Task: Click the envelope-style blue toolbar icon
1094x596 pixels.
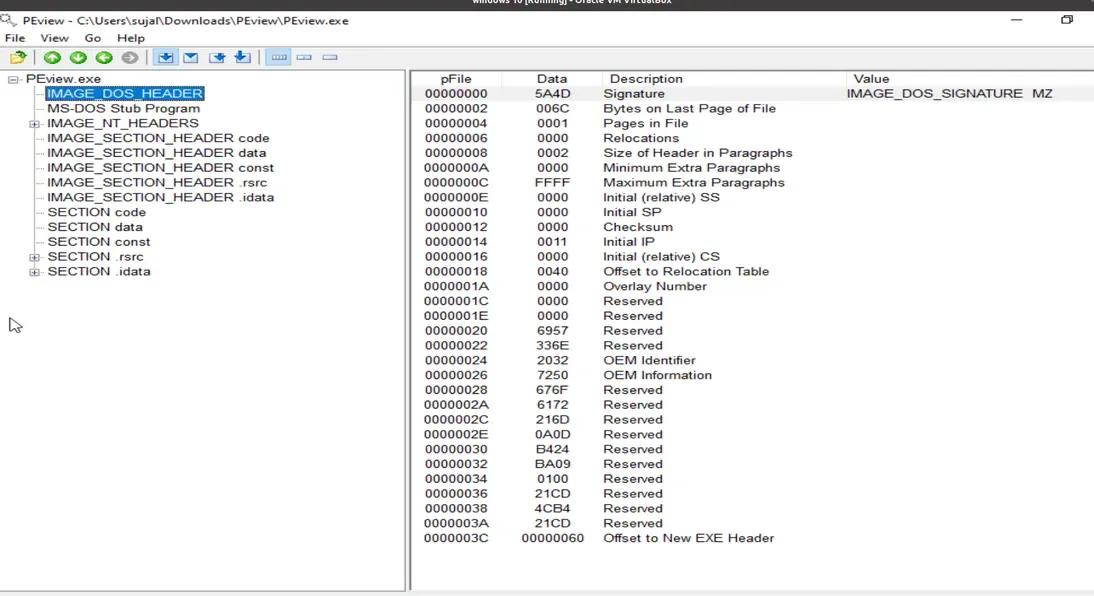Action: tap(191, 57)
